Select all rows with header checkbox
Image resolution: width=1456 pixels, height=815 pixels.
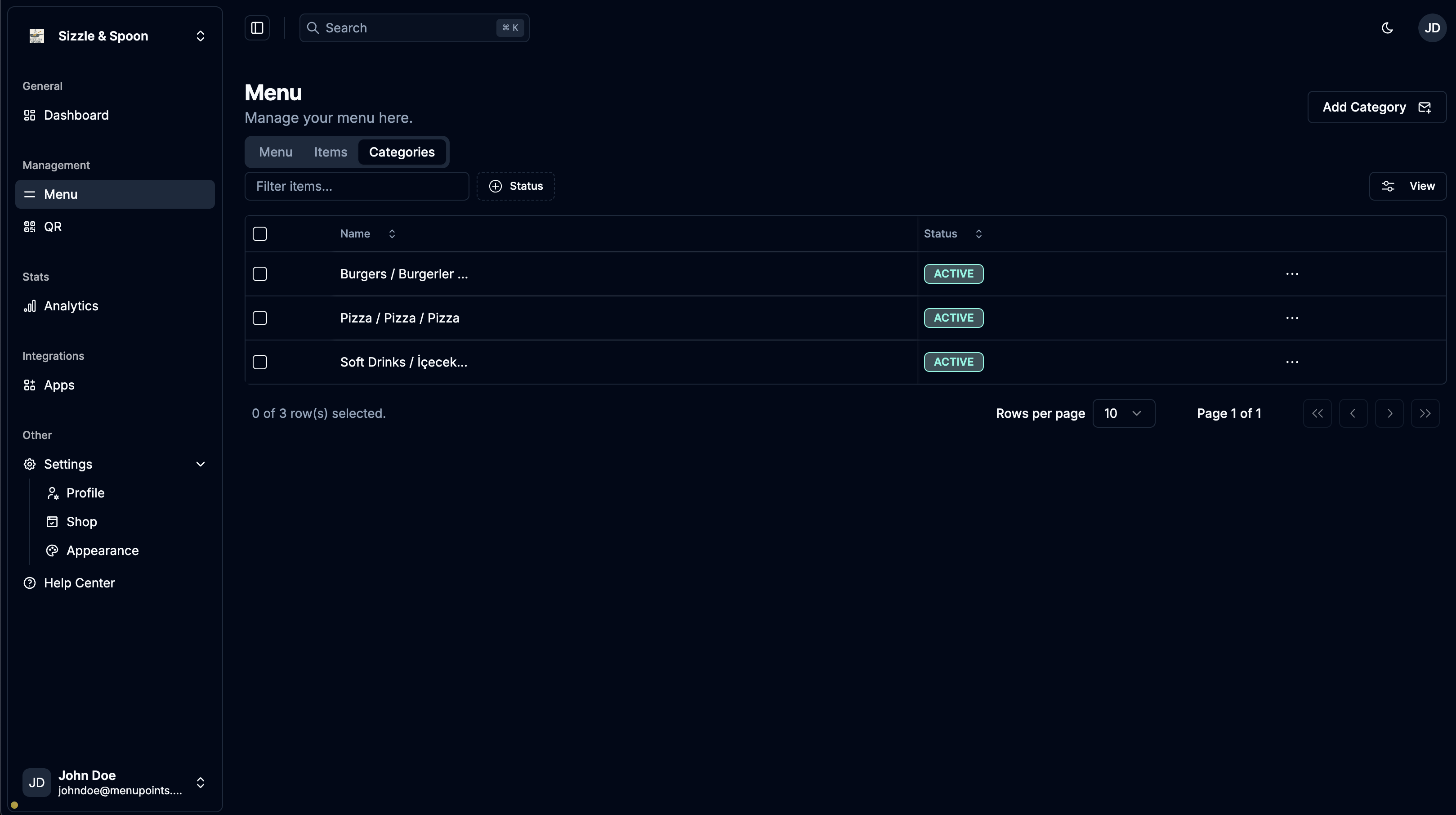coord(260,234)
